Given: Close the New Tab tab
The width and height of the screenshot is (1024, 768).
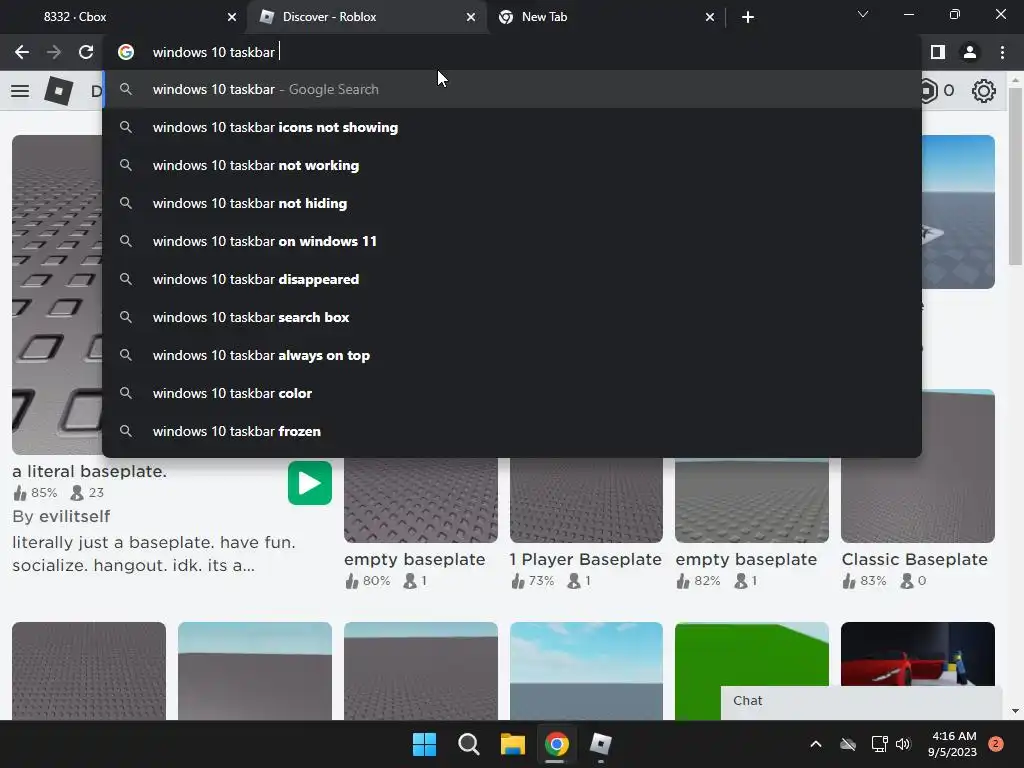Looking at the screenshot, I should point(710,17).
